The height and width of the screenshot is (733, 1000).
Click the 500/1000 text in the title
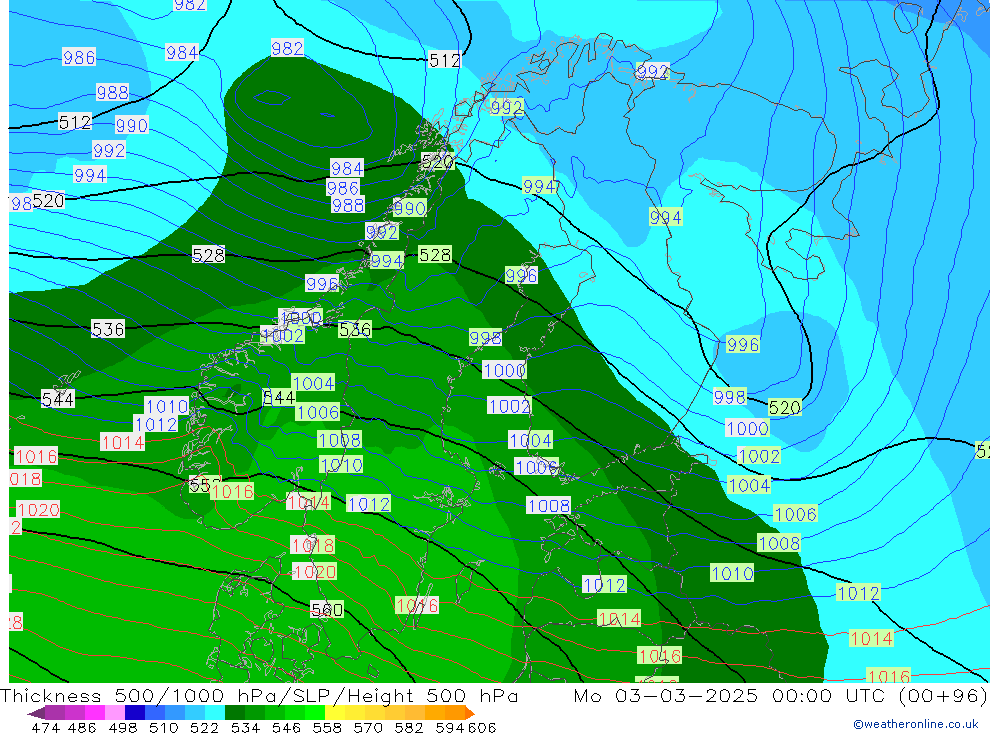[x=170, y=695]
